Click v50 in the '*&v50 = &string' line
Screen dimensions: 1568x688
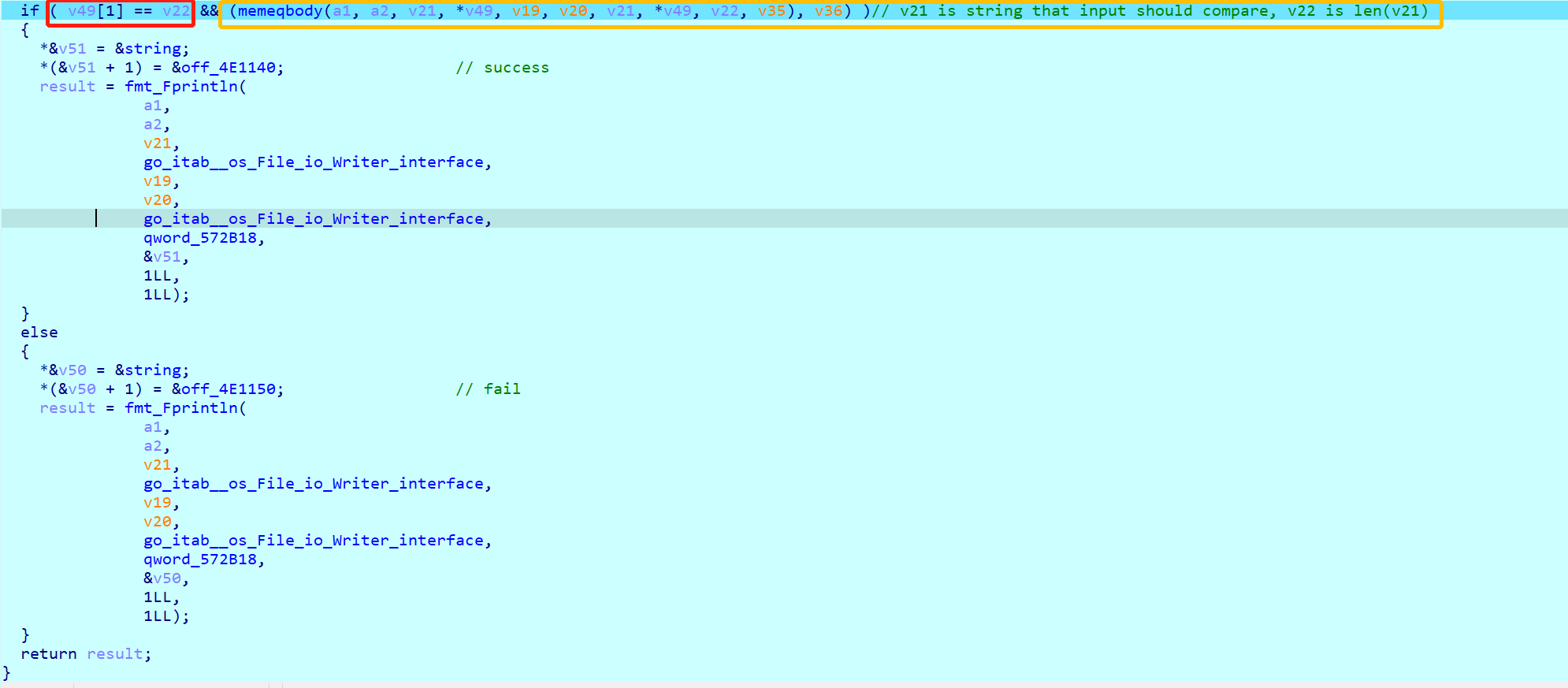(72, 370)
